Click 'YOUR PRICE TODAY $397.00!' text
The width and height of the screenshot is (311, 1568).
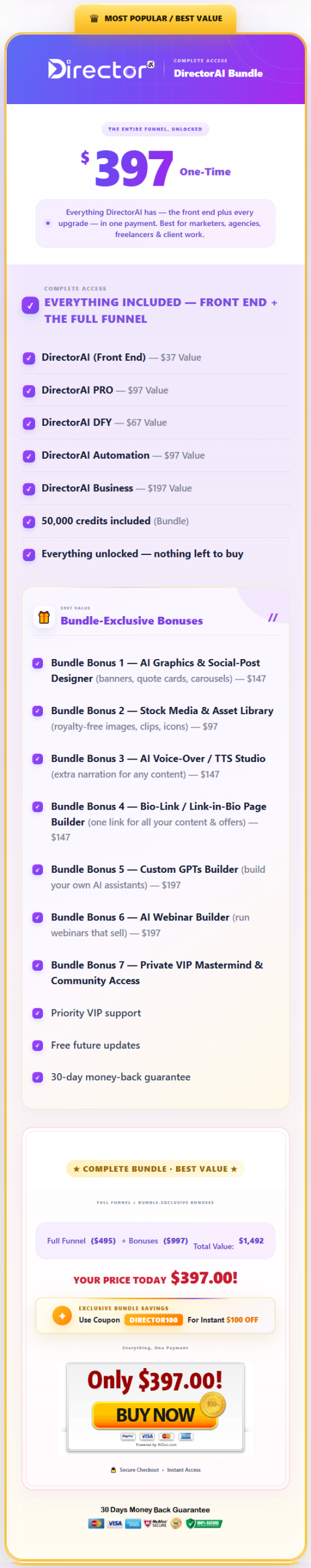click(x=155, y=1278)
